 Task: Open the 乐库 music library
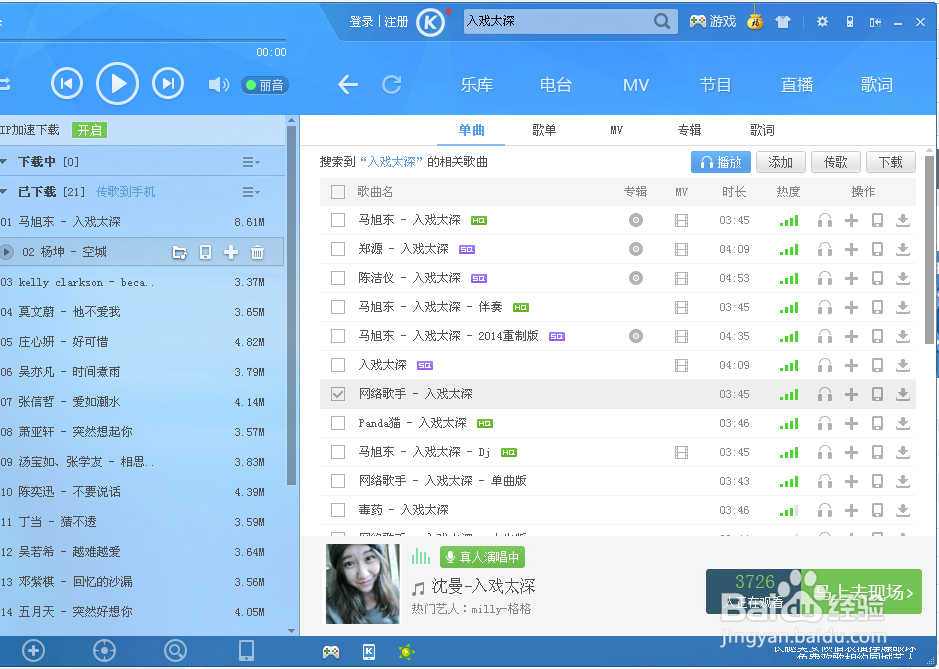(477, 85)
